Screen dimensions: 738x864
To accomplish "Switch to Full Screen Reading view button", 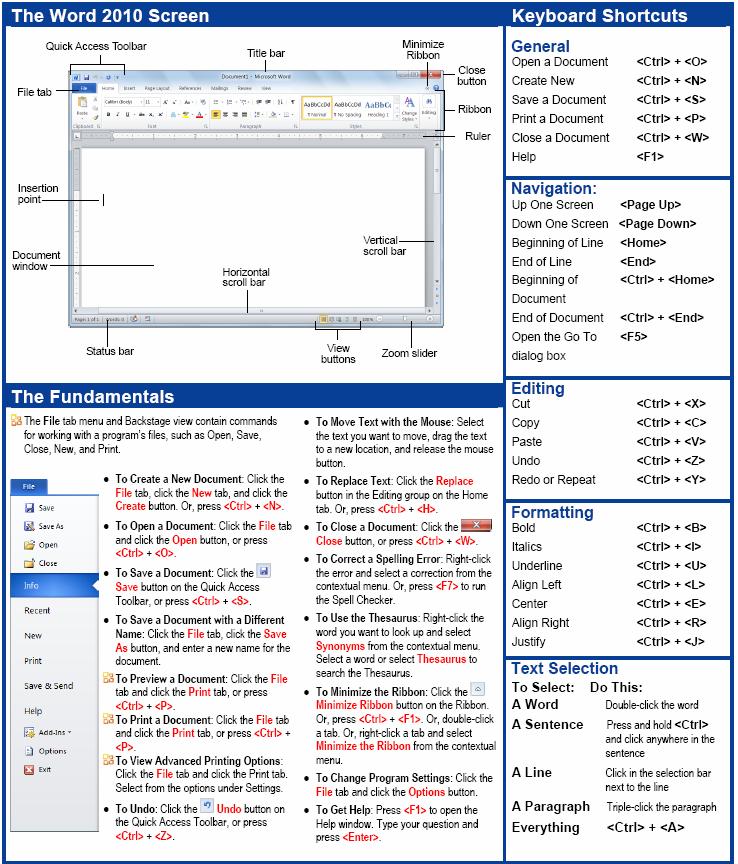I will pos(332,319).
